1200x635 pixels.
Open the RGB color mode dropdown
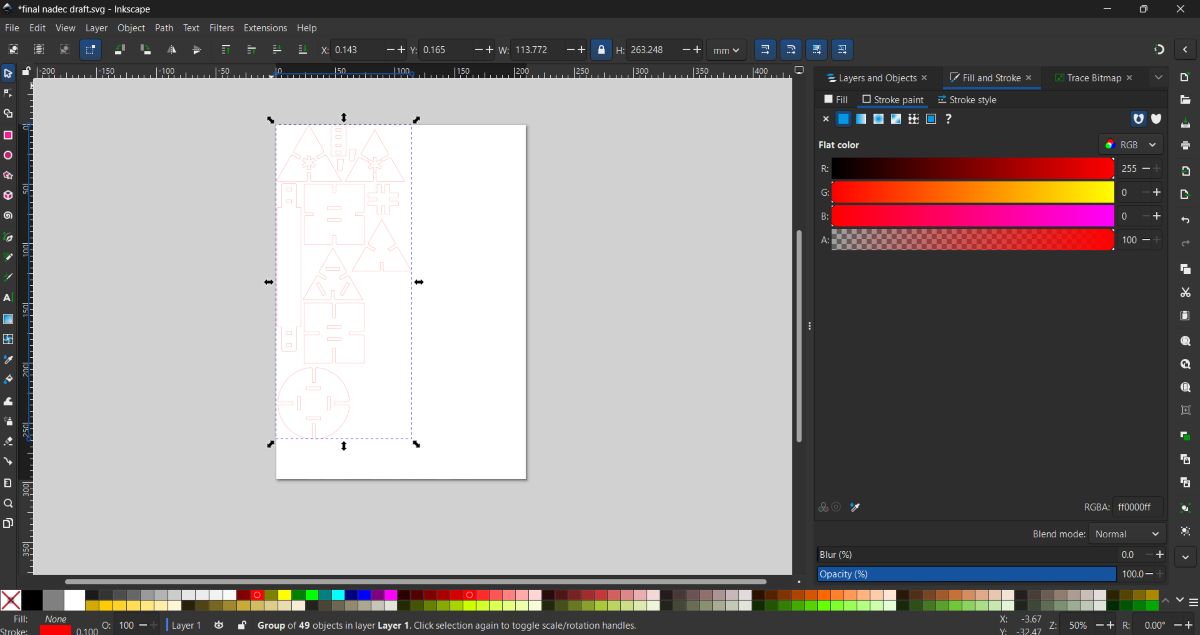(x=1131, y=145)
